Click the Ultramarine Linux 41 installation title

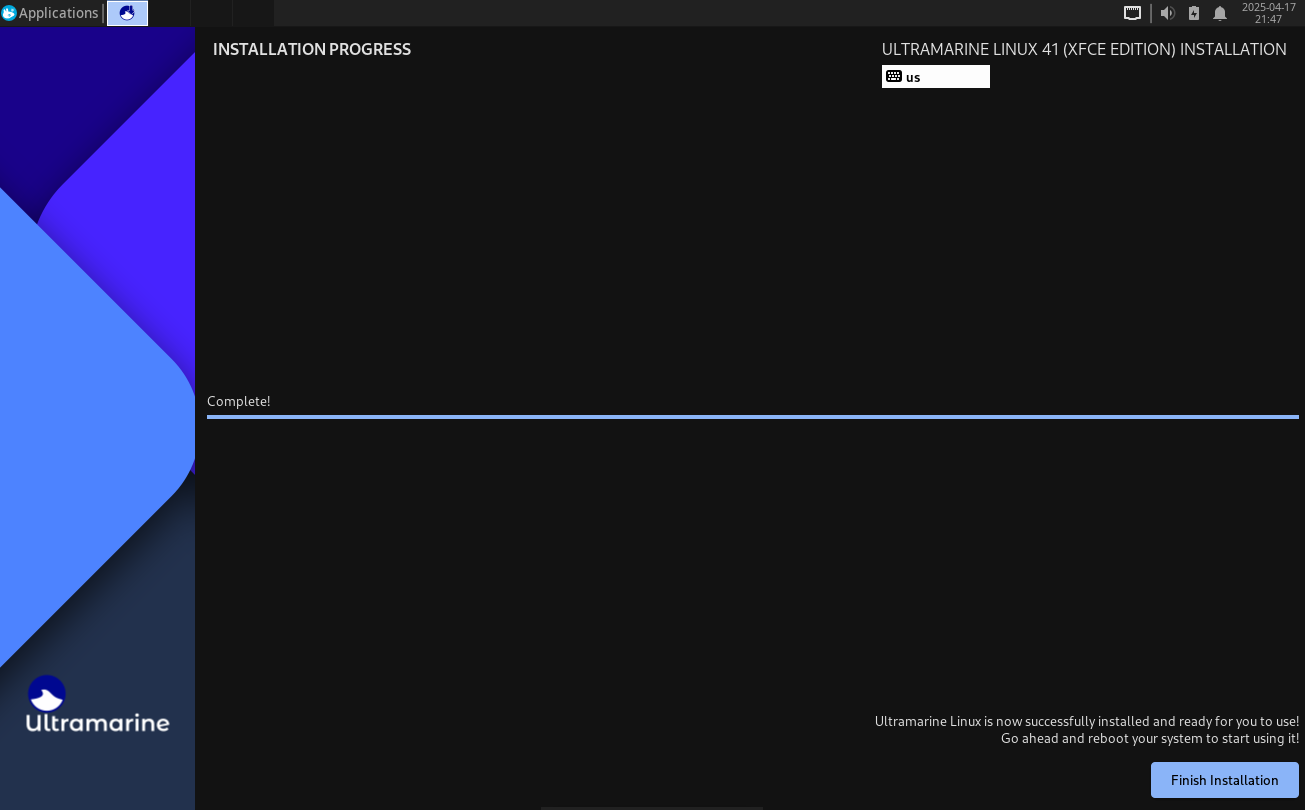(x=1084, y=49)
